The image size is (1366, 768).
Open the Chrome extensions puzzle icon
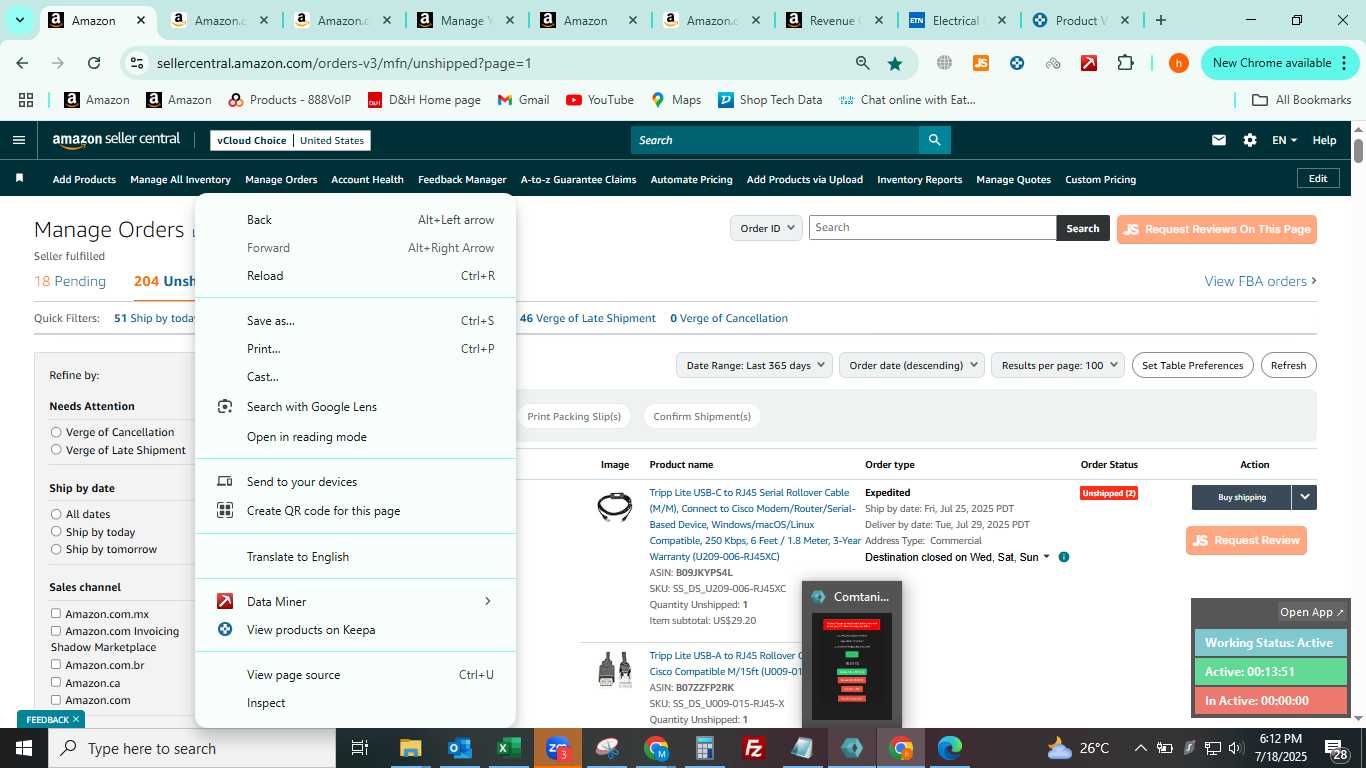[x=1125, y=63]
